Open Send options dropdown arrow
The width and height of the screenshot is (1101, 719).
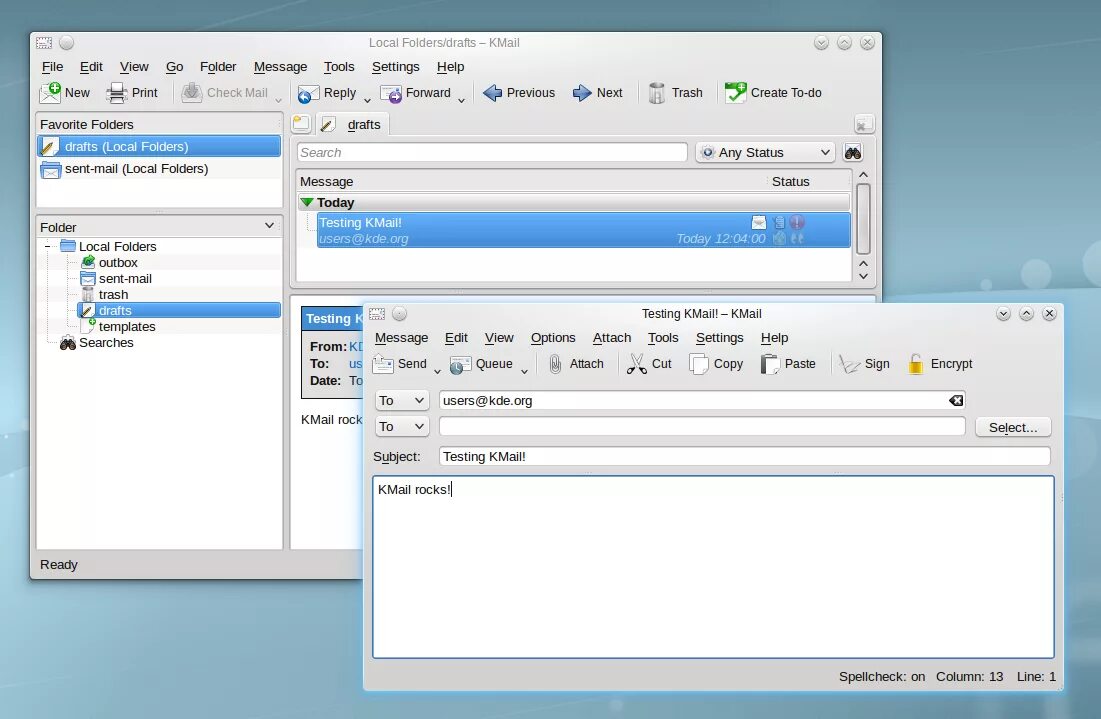[437, 371]
